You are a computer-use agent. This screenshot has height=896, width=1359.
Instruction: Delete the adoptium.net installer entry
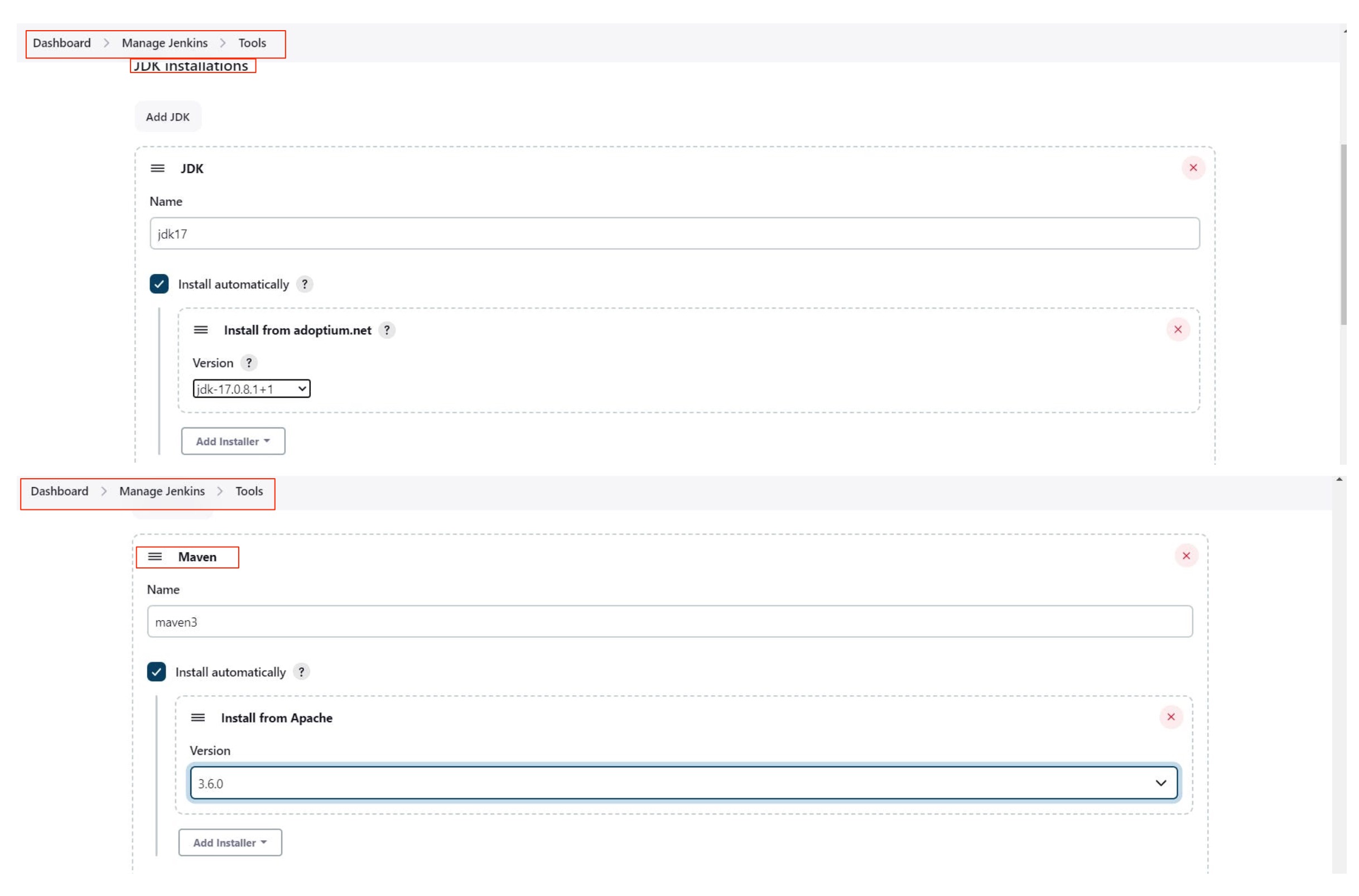(1177, 329)
